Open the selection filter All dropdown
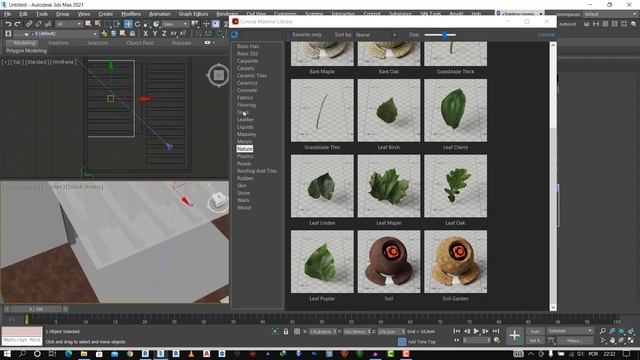The height and width of the screenshot is (360, 640). click(69, 24)
